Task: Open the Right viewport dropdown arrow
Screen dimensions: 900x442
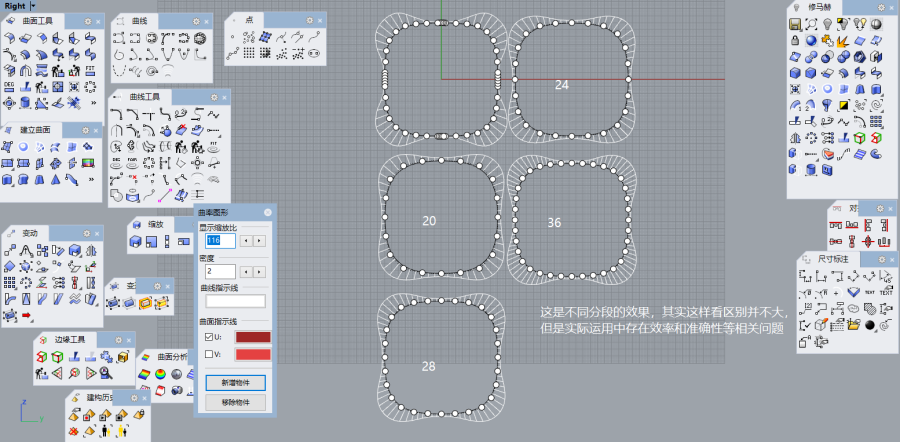Action: tap(32, 6)
